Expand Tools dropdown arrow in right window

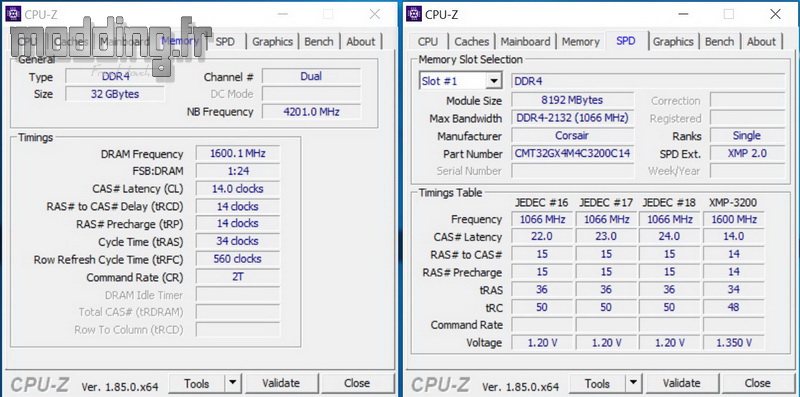tap(633, 383)
